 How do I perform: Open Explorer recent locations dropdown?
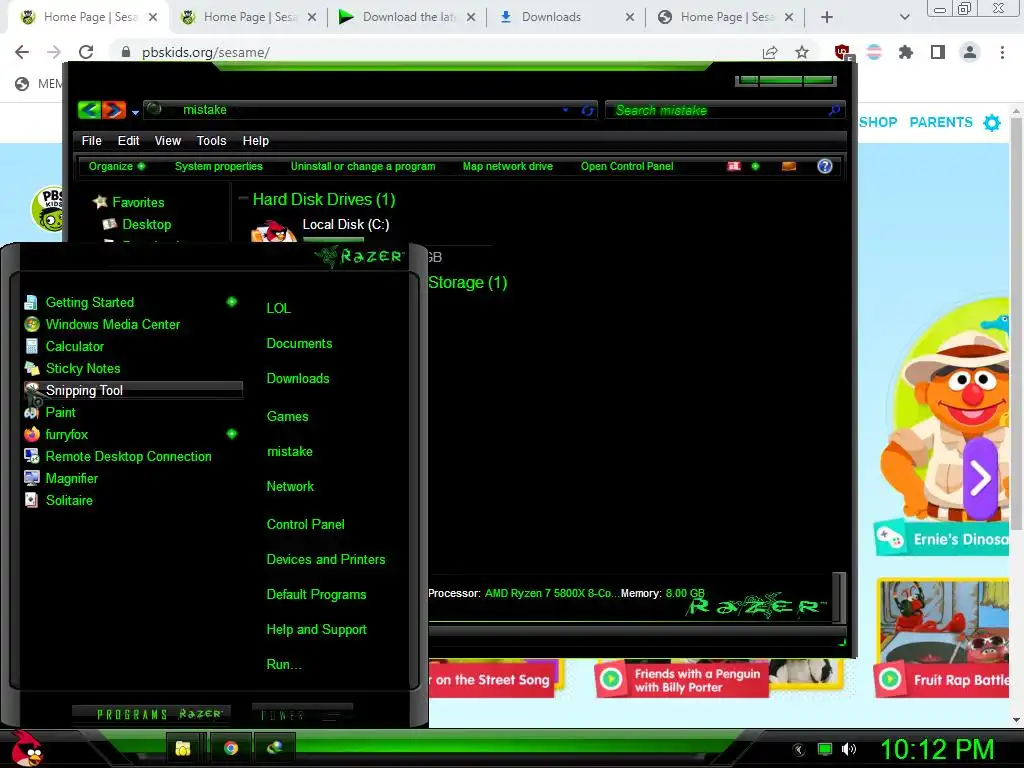[135, 112]
